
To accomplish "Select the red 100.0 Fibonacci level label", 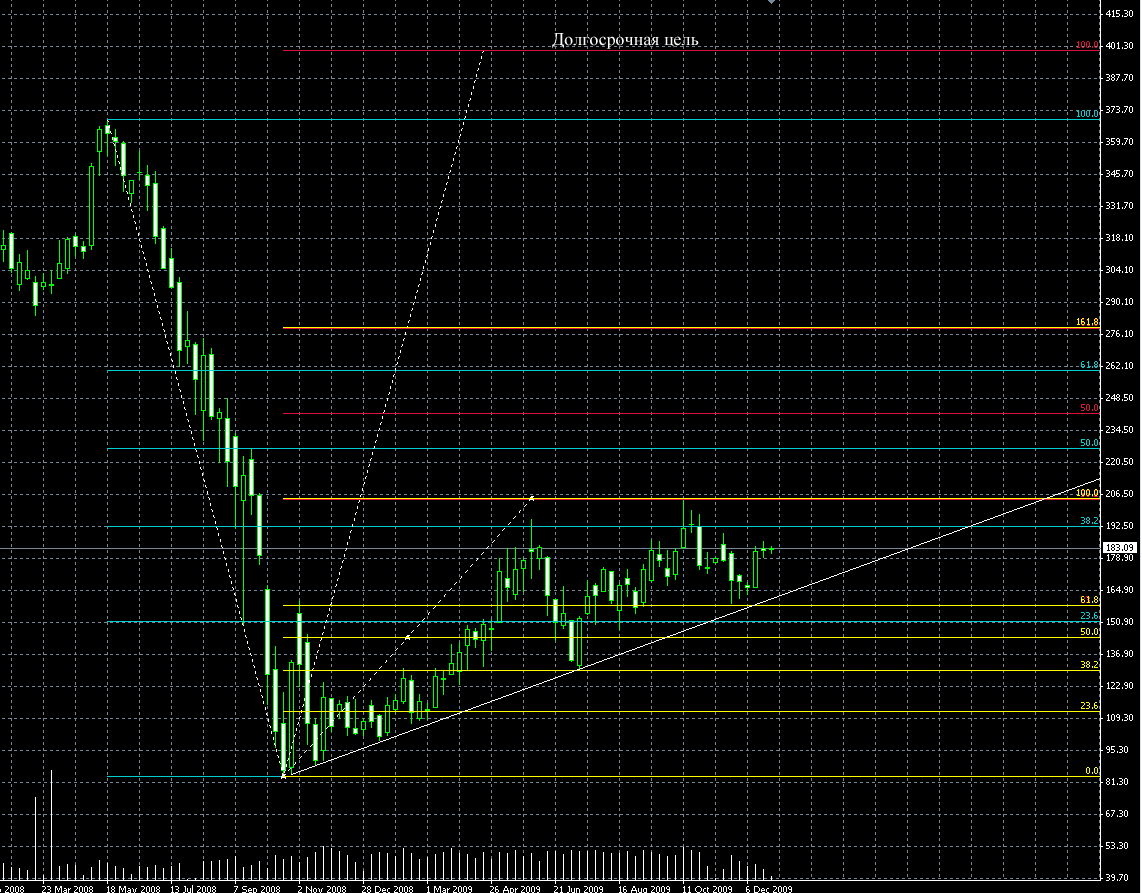I will pyautogui.click(x=1087, y=45).
